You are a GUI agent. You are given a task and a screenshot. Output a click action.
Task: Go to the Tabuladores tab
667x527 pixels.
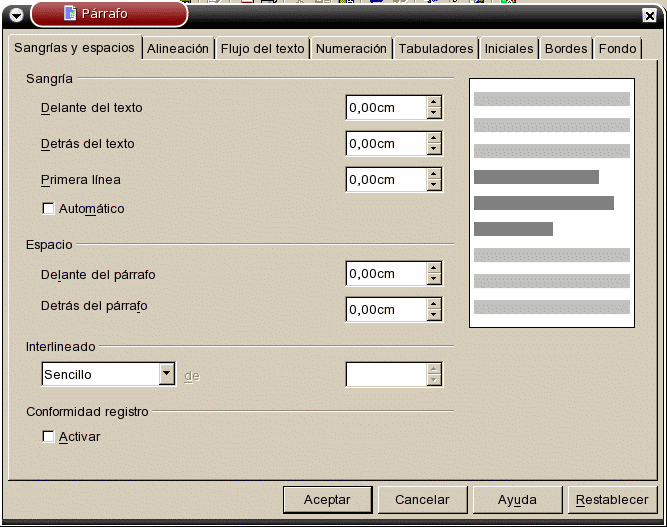(435, 49)
